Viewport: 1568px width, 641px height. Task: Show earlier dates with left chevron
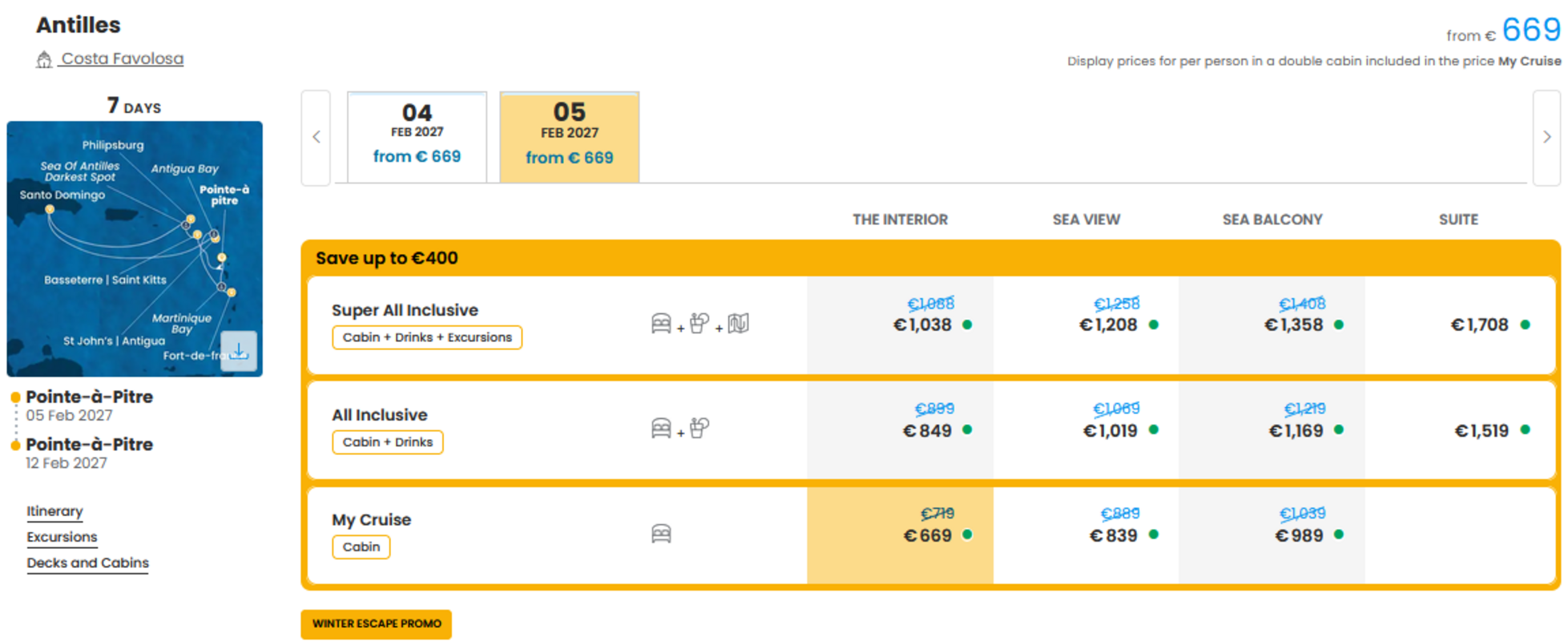coord(316,137)
